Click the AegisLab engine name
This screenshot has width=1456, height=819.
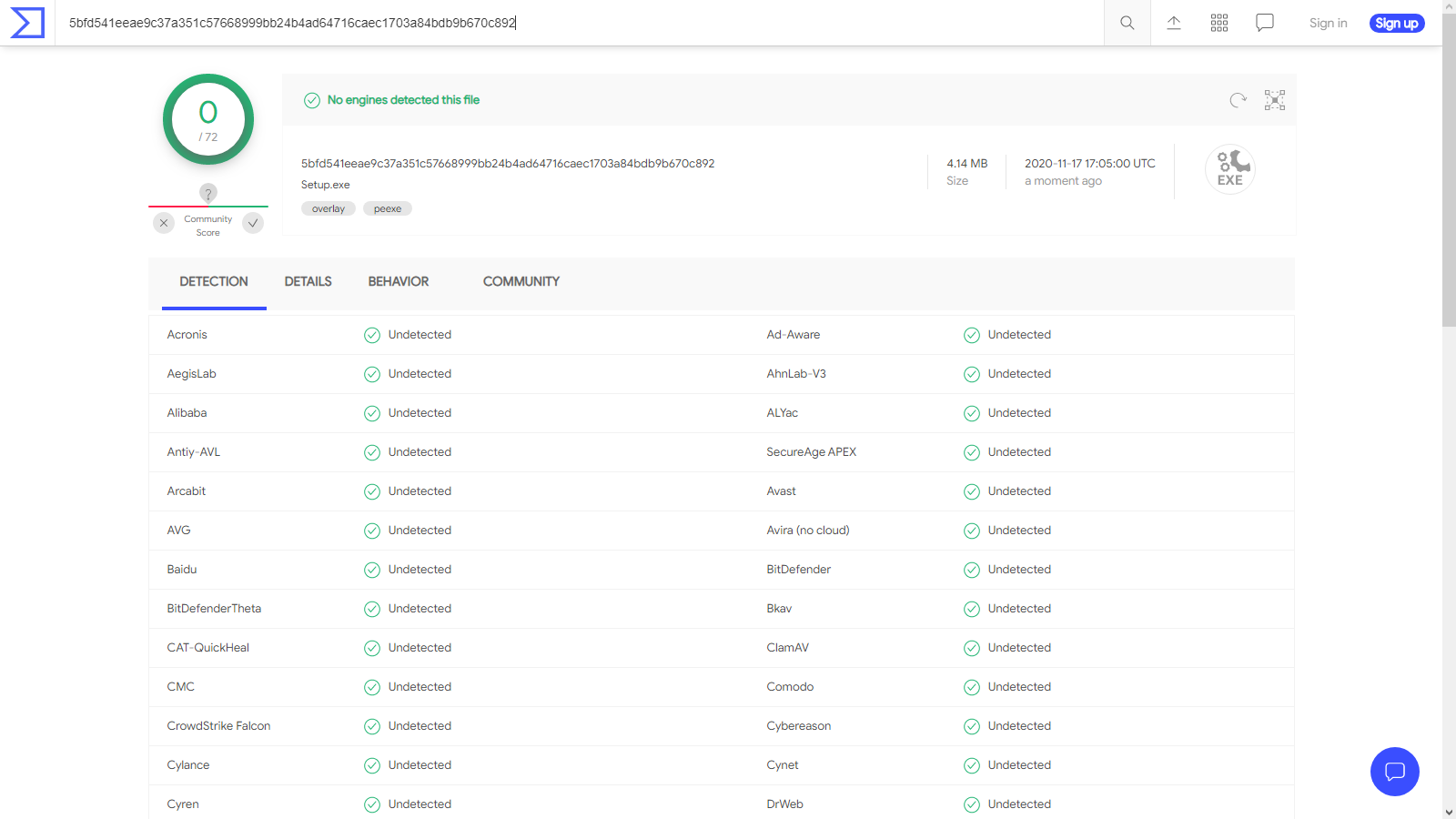click(x=192, y=374)
